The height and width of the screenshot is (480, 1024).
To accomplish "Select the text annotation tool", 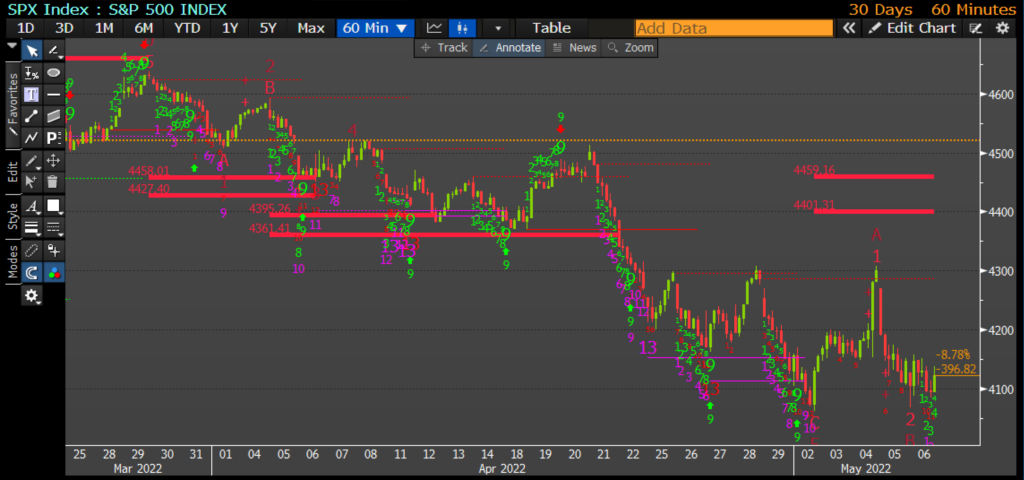I will pos(31,95).
